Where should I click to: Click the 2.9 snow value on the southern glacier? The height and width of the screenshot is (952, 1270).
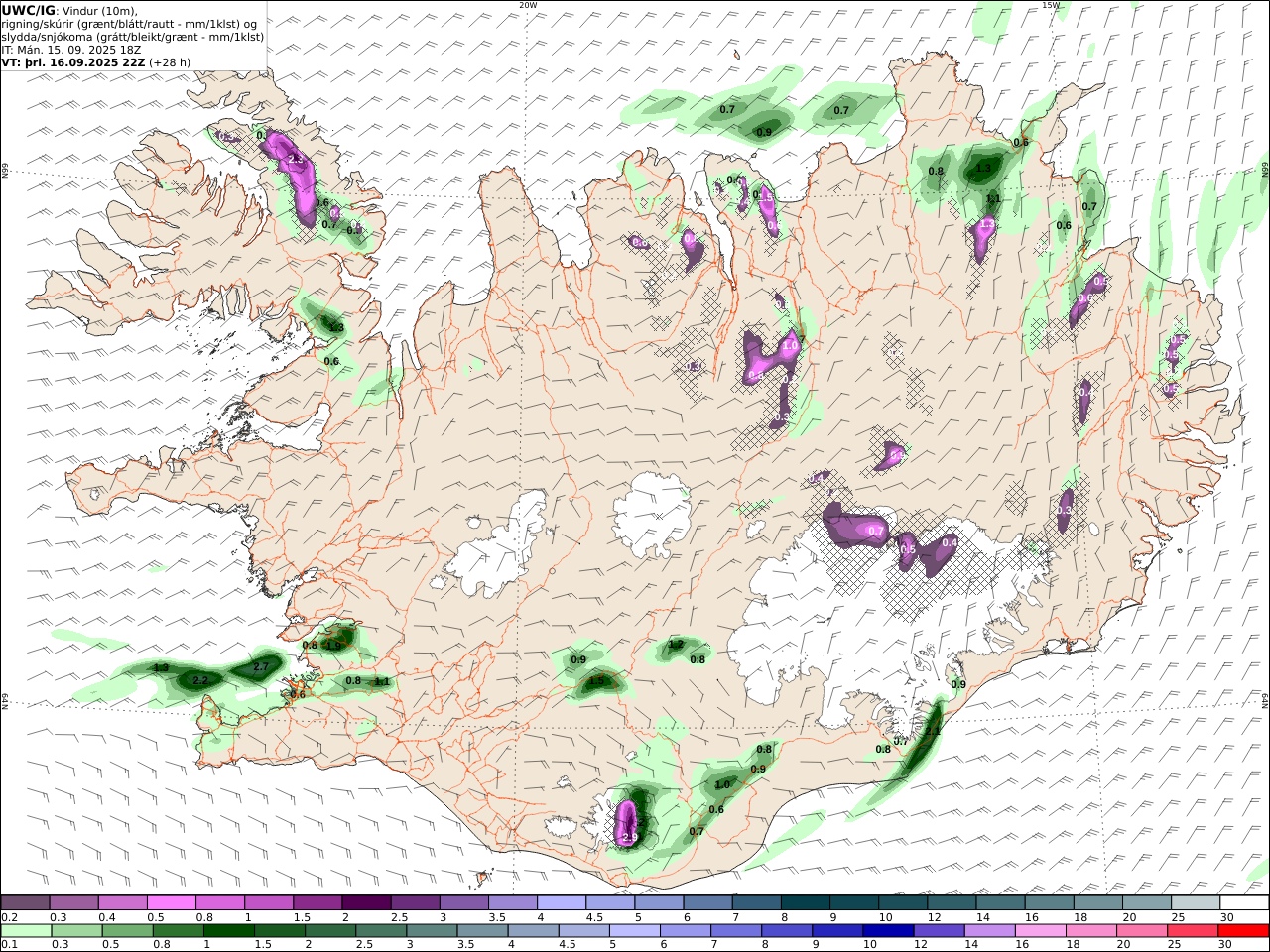tap(629, 838)
